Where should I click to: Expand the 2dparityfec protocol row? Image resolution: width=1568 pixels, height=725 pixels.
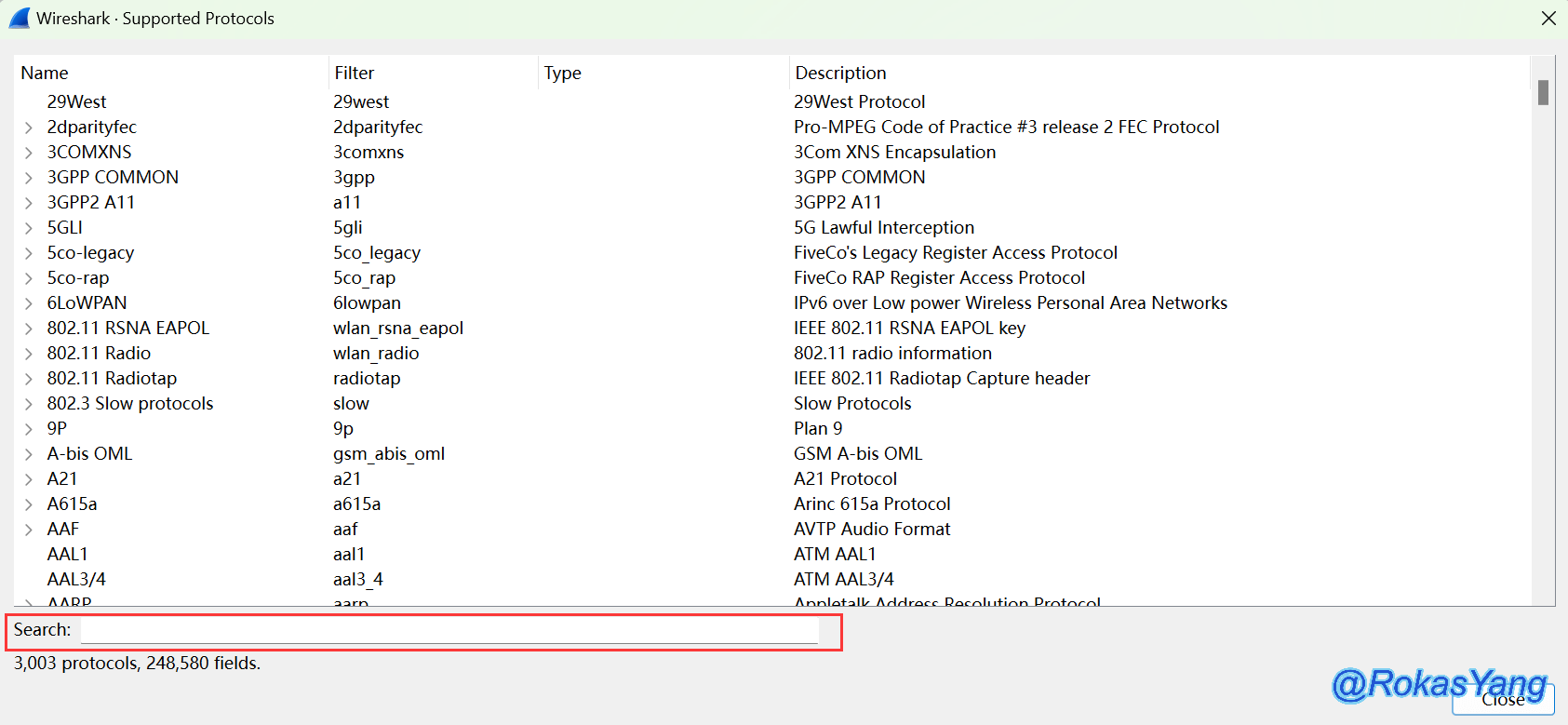pos(29,128)
